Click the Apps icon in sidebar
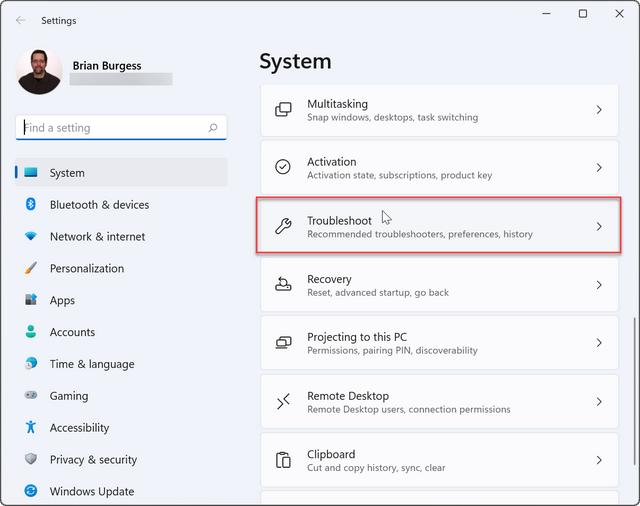This screenshot has height=506, width=640. [31, 300]
